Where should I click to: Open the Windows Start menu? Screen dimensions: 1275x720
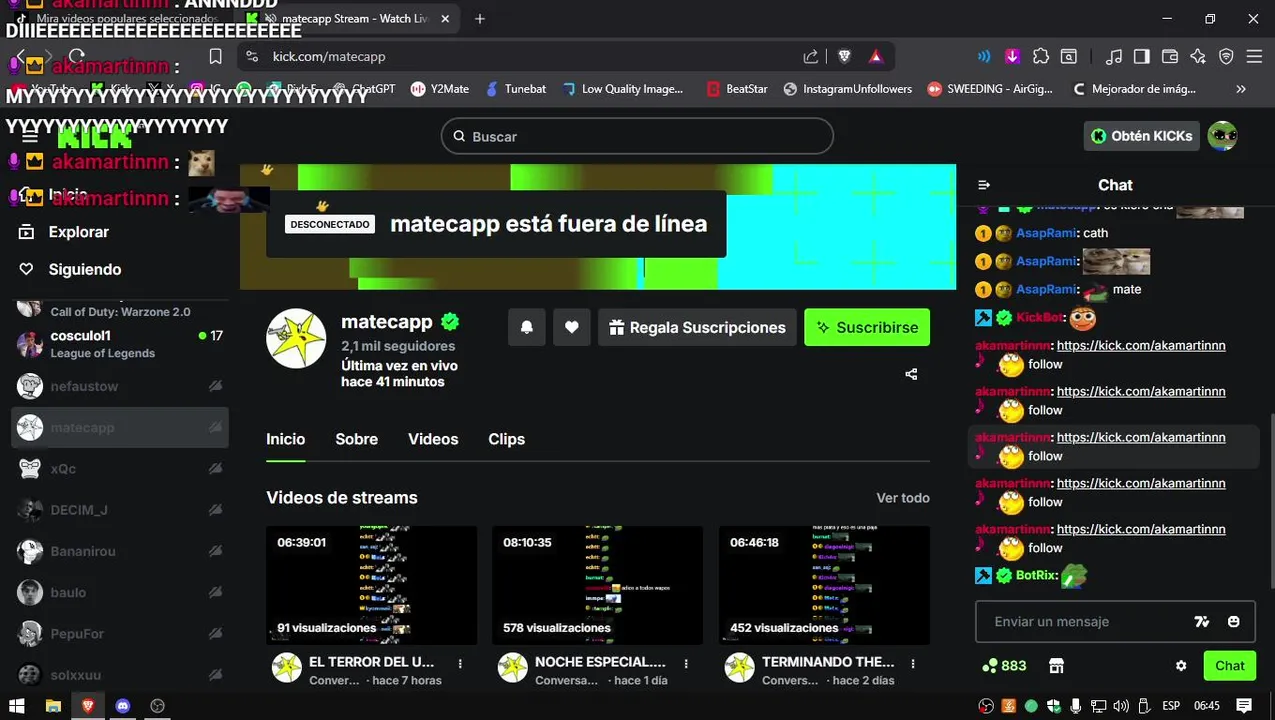click(17, 706)
